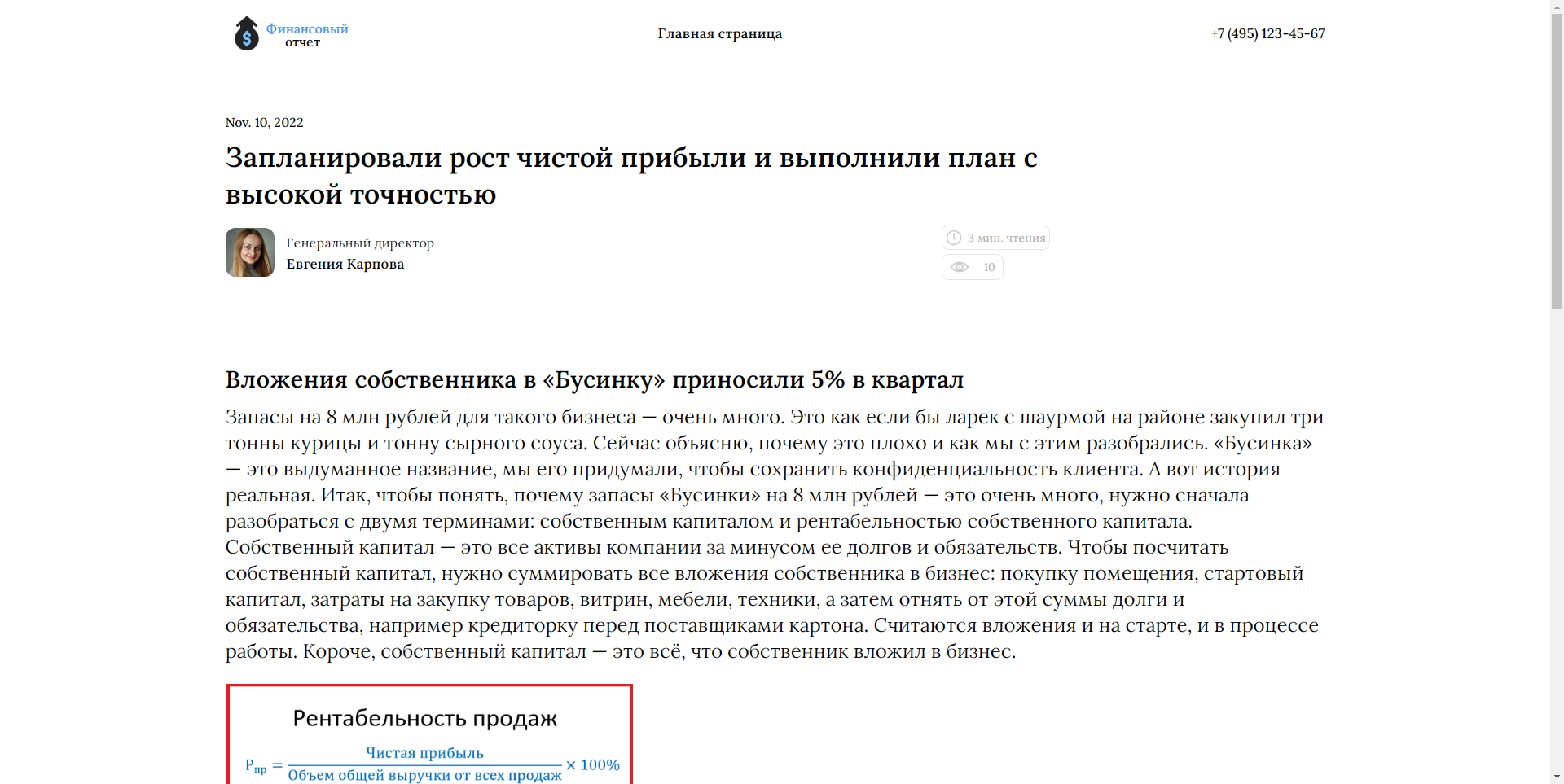1564x784 pixels.
Task: Click the date Nov. 10, 2022
Action: pos(264,122)
